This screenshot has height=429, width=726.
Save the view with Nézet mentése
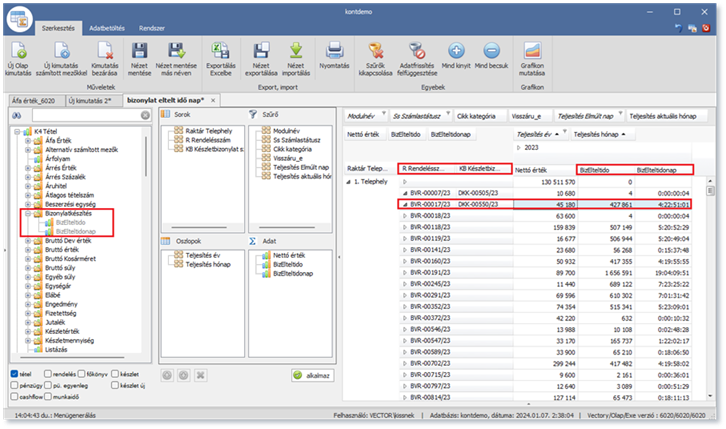[141, 50]
